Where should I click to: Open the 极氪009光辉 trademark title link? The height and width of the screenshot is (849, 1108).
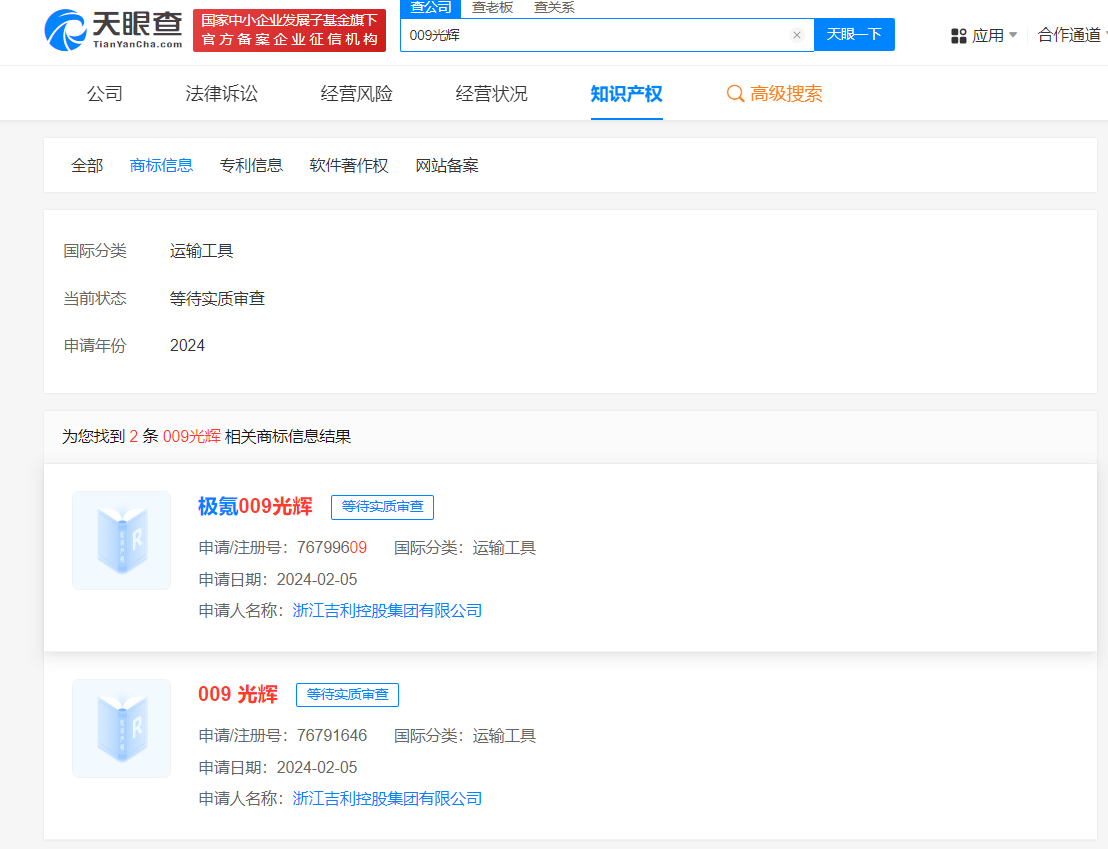(255, 507)
